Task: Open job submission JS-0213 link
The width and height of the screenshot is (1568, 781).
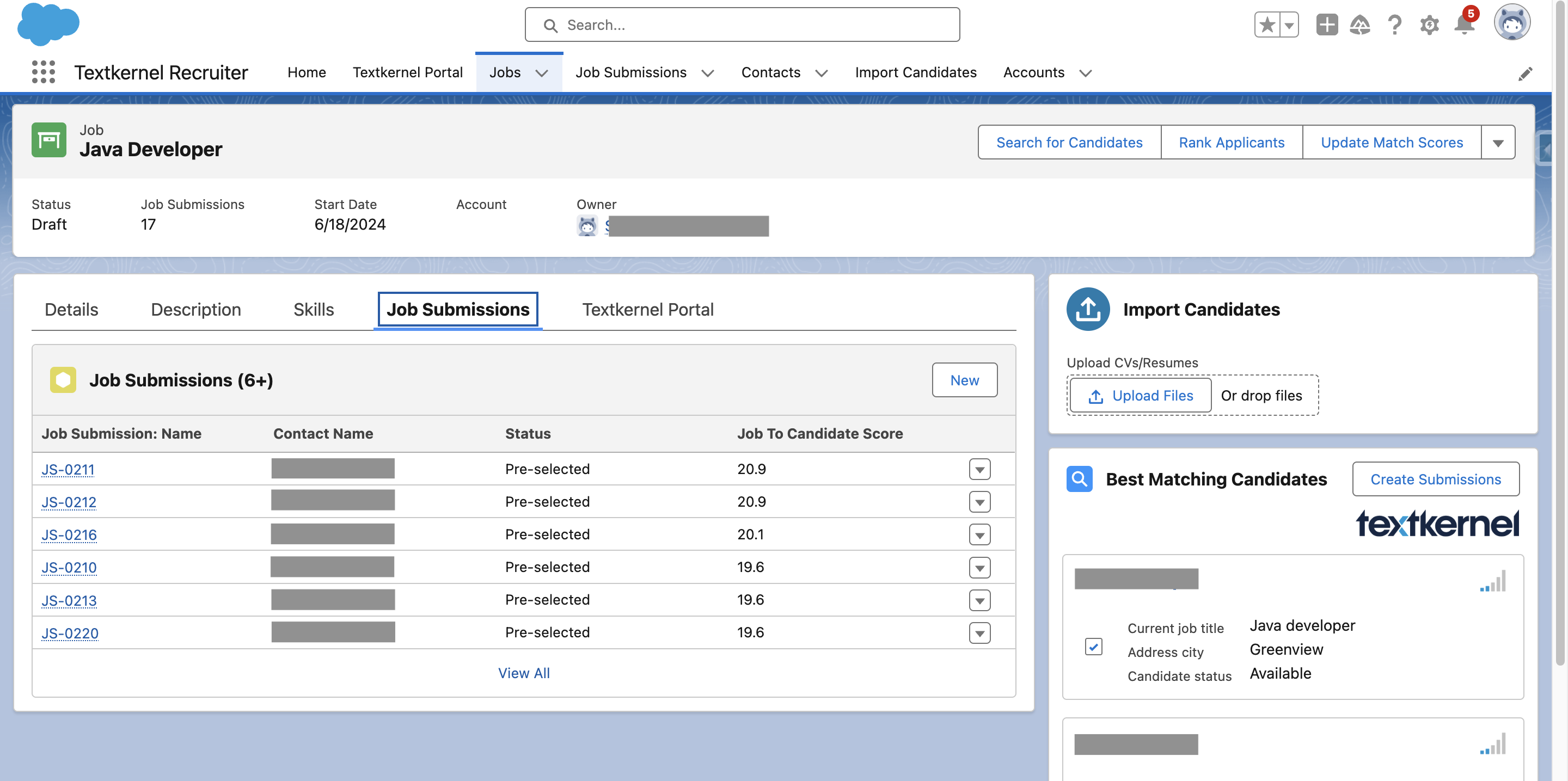Action: pyautogui.click(x=69, y=600)
